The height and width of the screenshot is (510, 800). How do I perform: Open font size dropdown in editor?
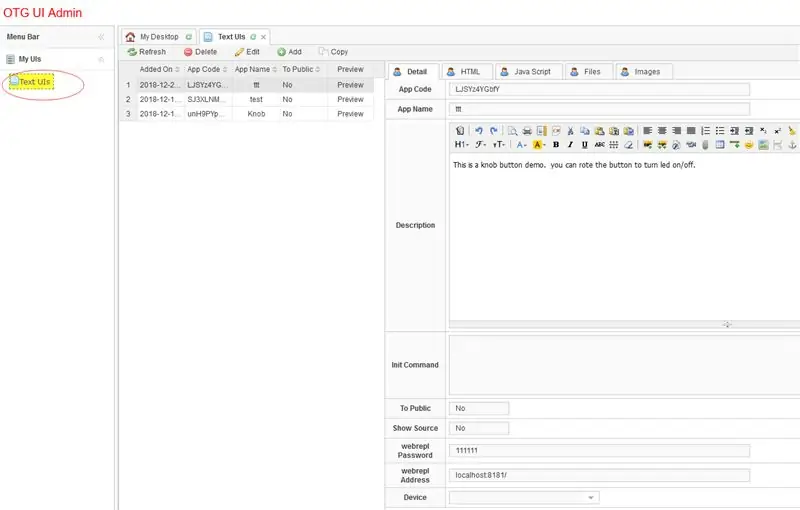[x=498, y=145]
